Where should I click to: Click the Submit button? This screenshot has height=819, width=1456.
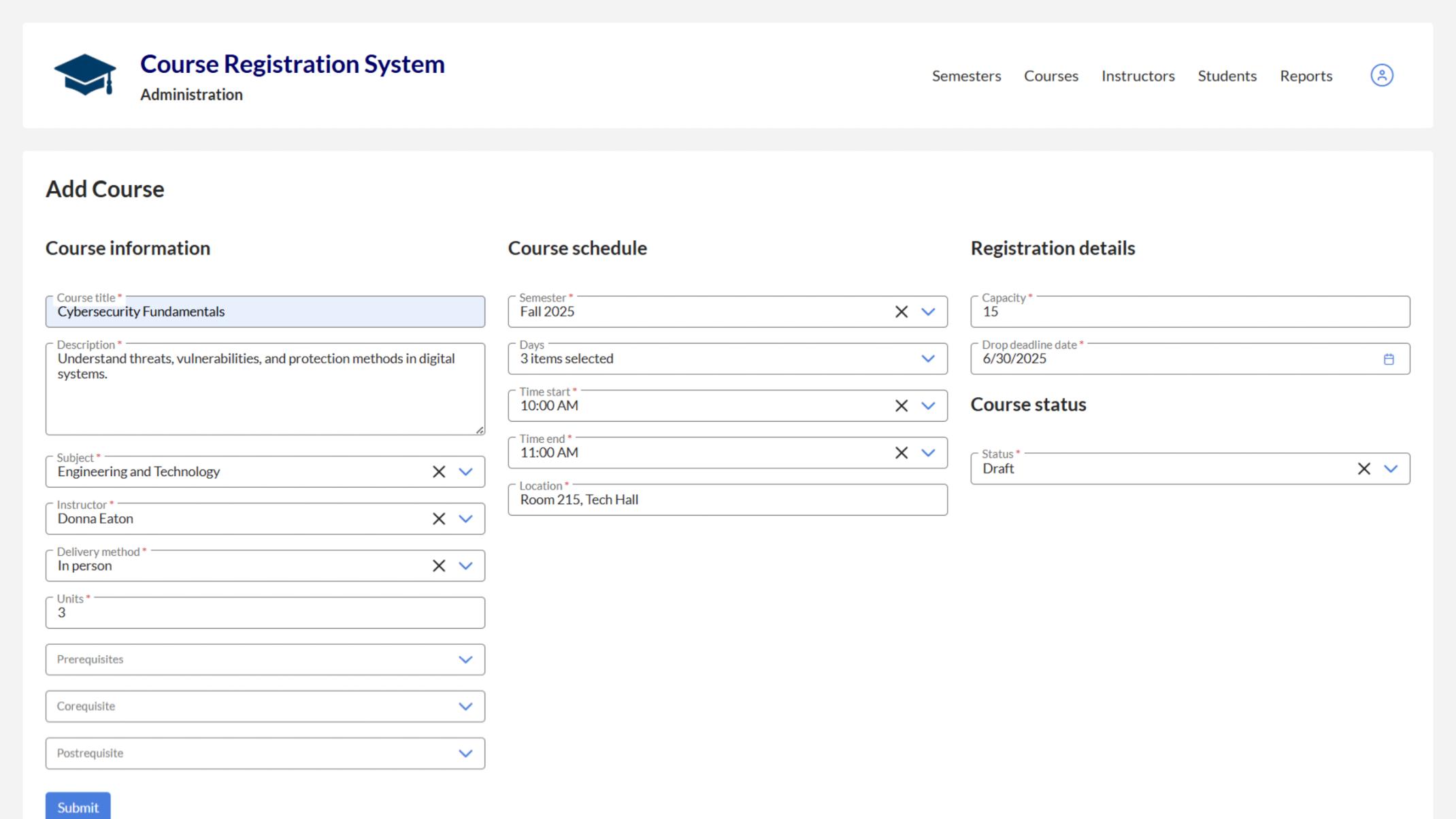(x=78, y=806)
